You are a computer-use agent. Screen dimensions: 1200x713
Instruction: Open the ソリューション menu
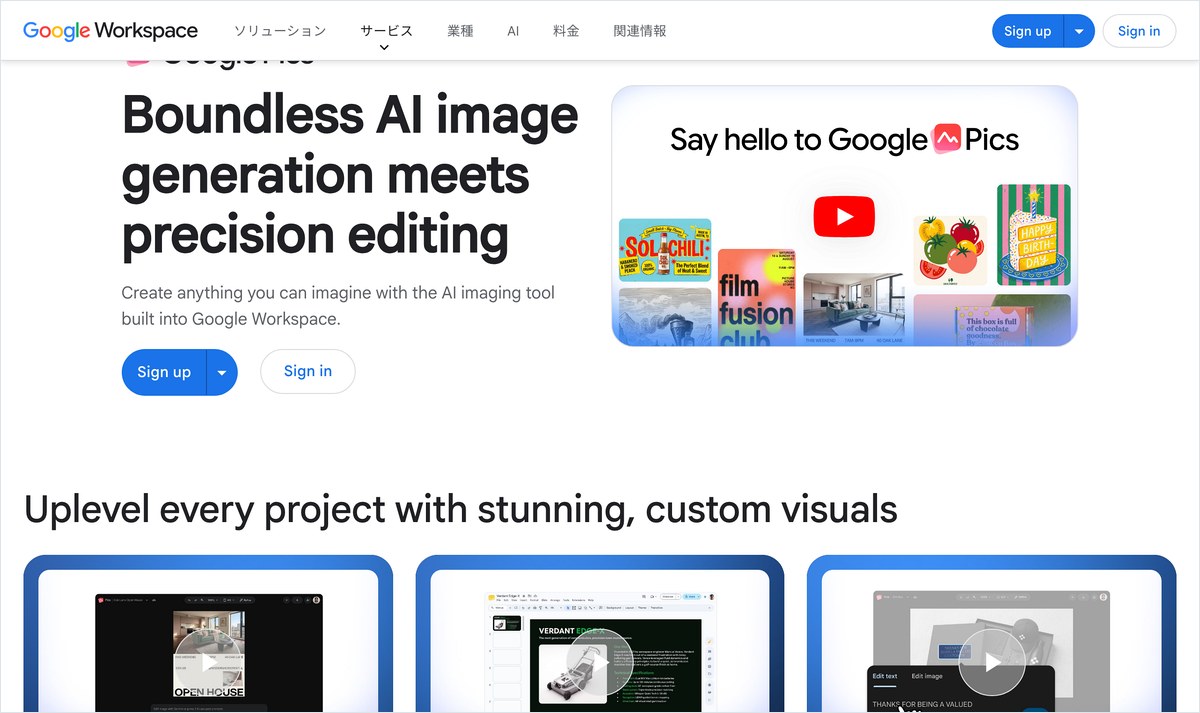coord(280,31)
